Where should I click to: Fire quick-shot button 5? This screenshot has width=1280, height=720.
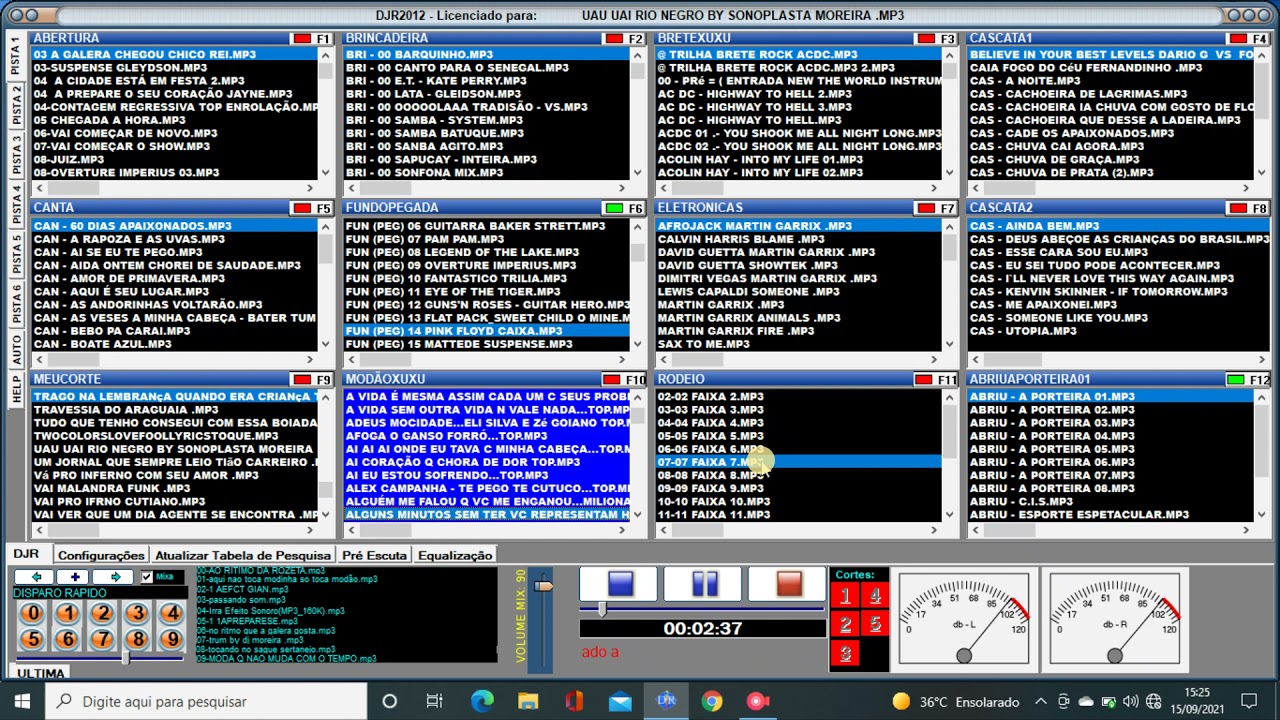click(33, 639)
